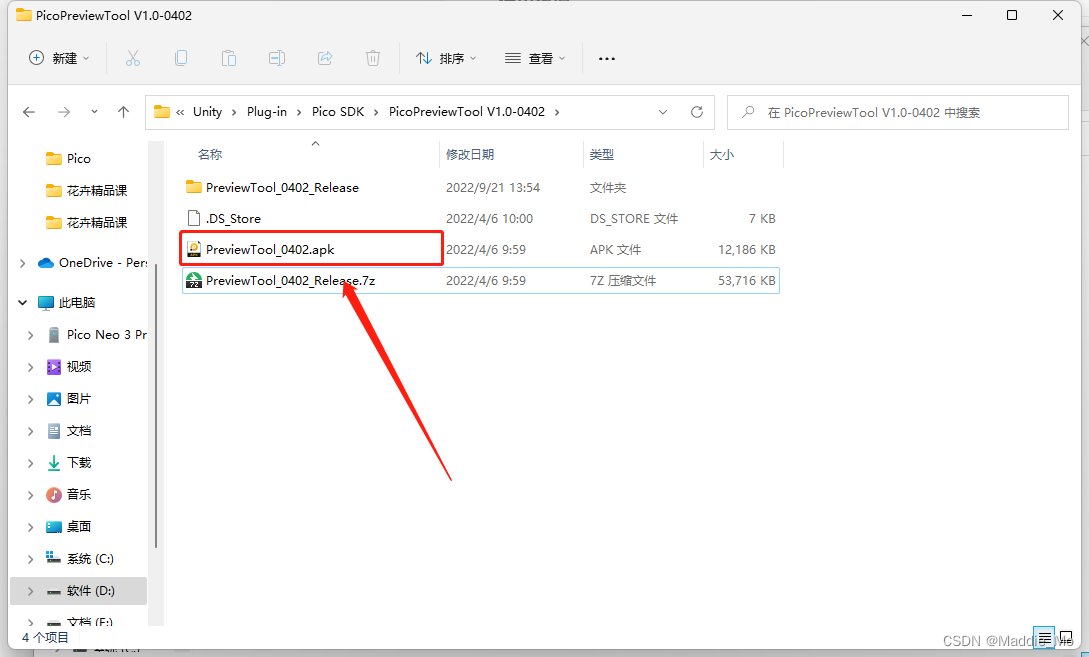Click the 53,716 KB size value
1089x657 pixels.
coord(747,281)
